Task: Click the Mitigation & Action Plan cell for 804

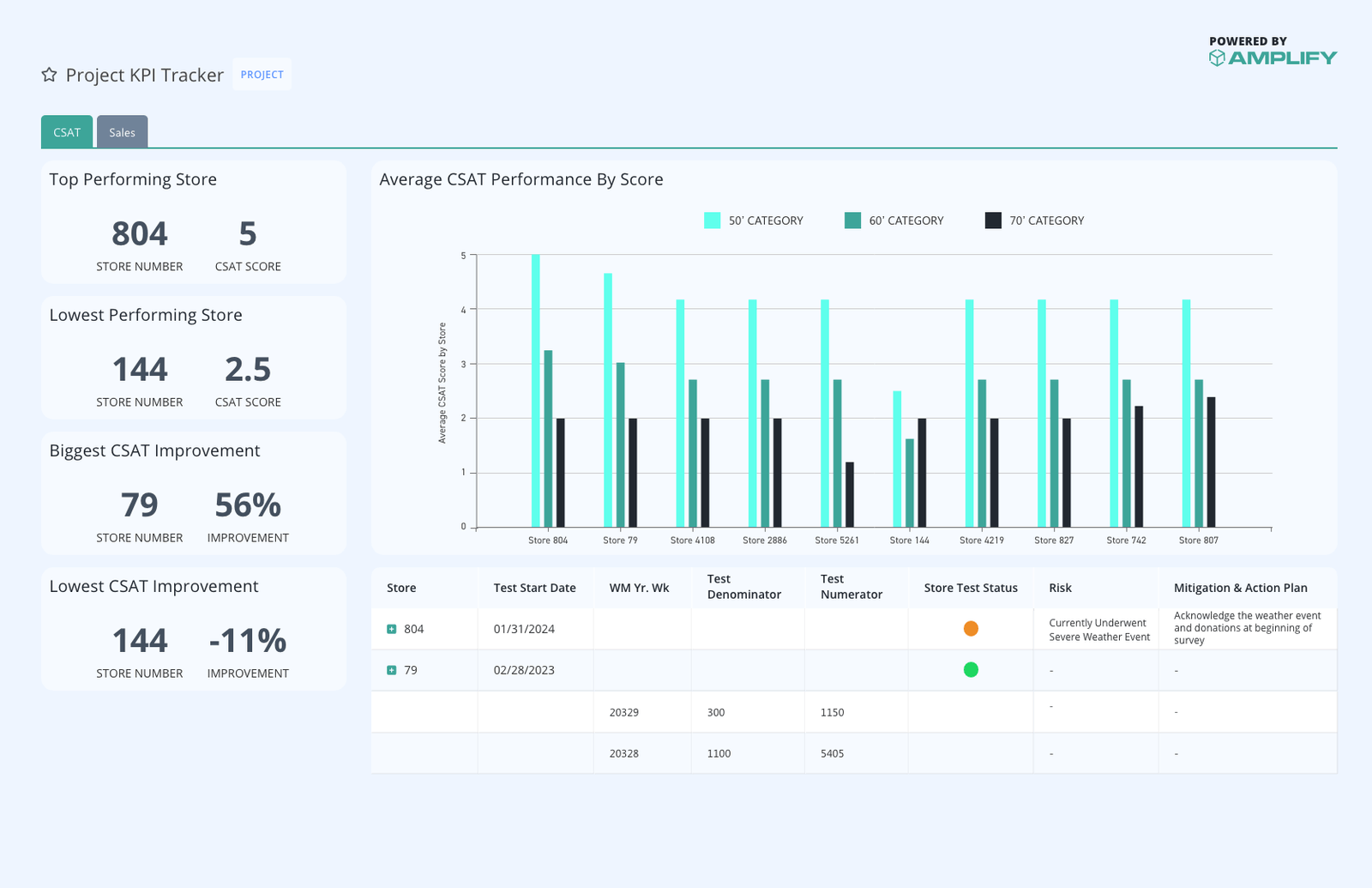Action: click(1245, 628)
